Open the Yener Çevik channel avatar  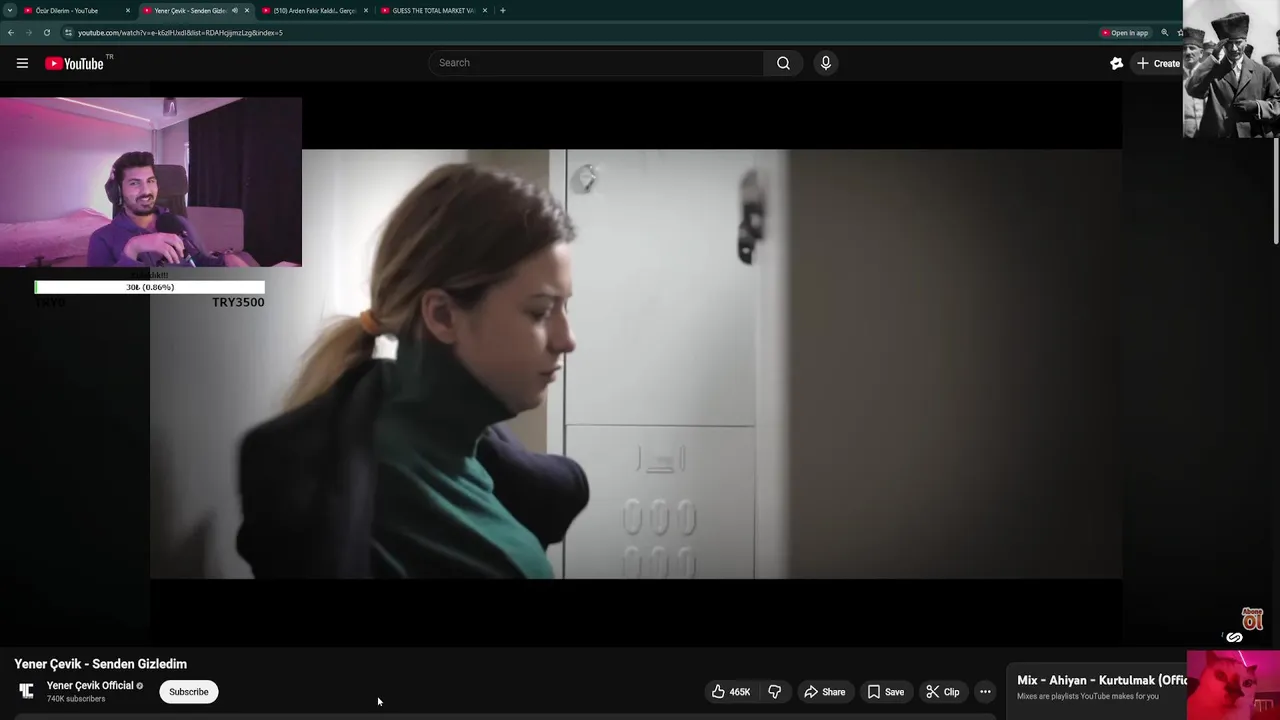click(x=26, y=691)
